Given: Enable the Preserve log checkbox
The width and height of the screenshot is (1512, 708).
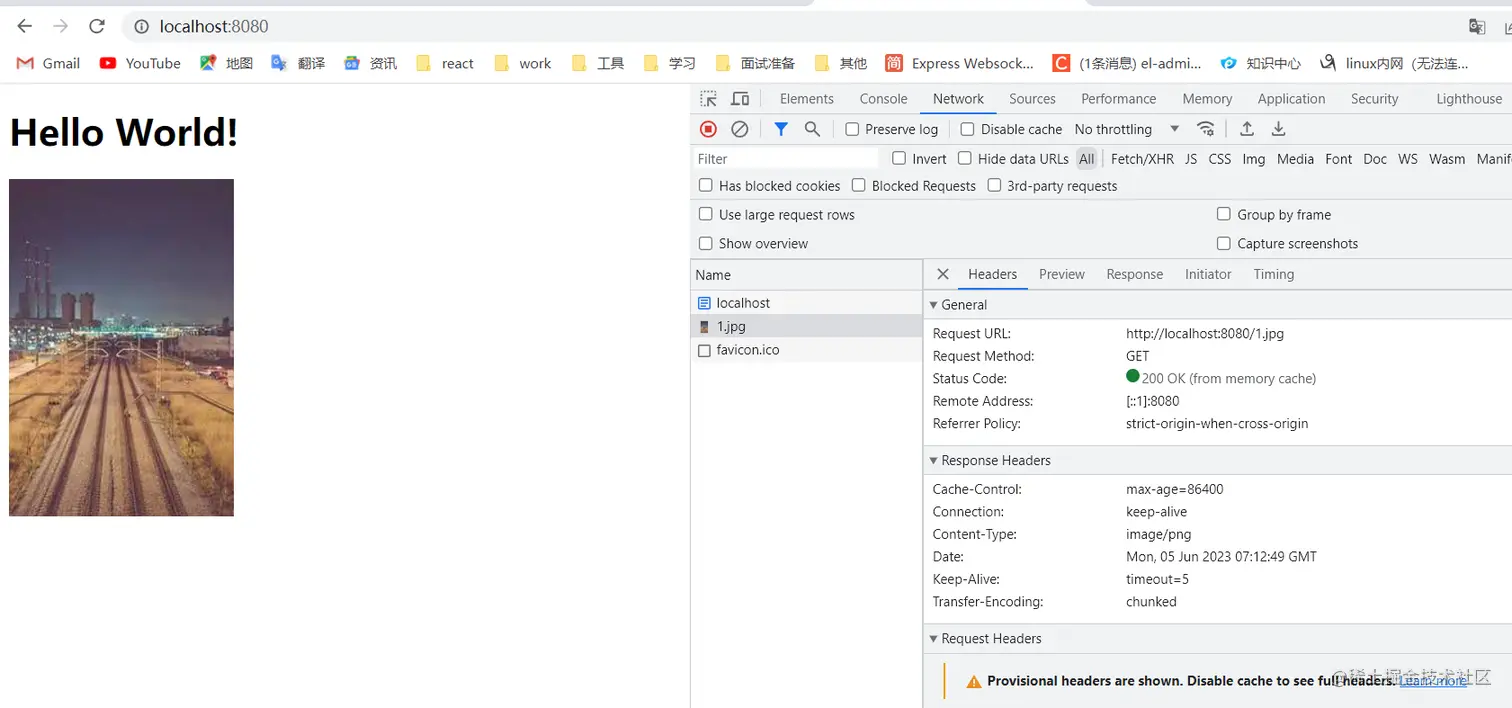Looking at the screenshot, I should (x=852, y=129).
